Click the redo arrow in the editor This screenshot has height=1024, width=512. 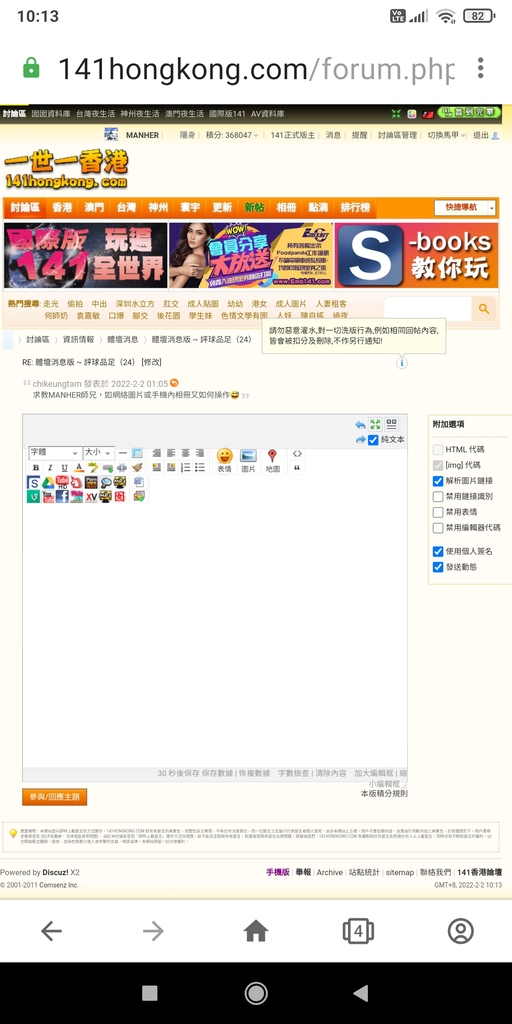360,440
